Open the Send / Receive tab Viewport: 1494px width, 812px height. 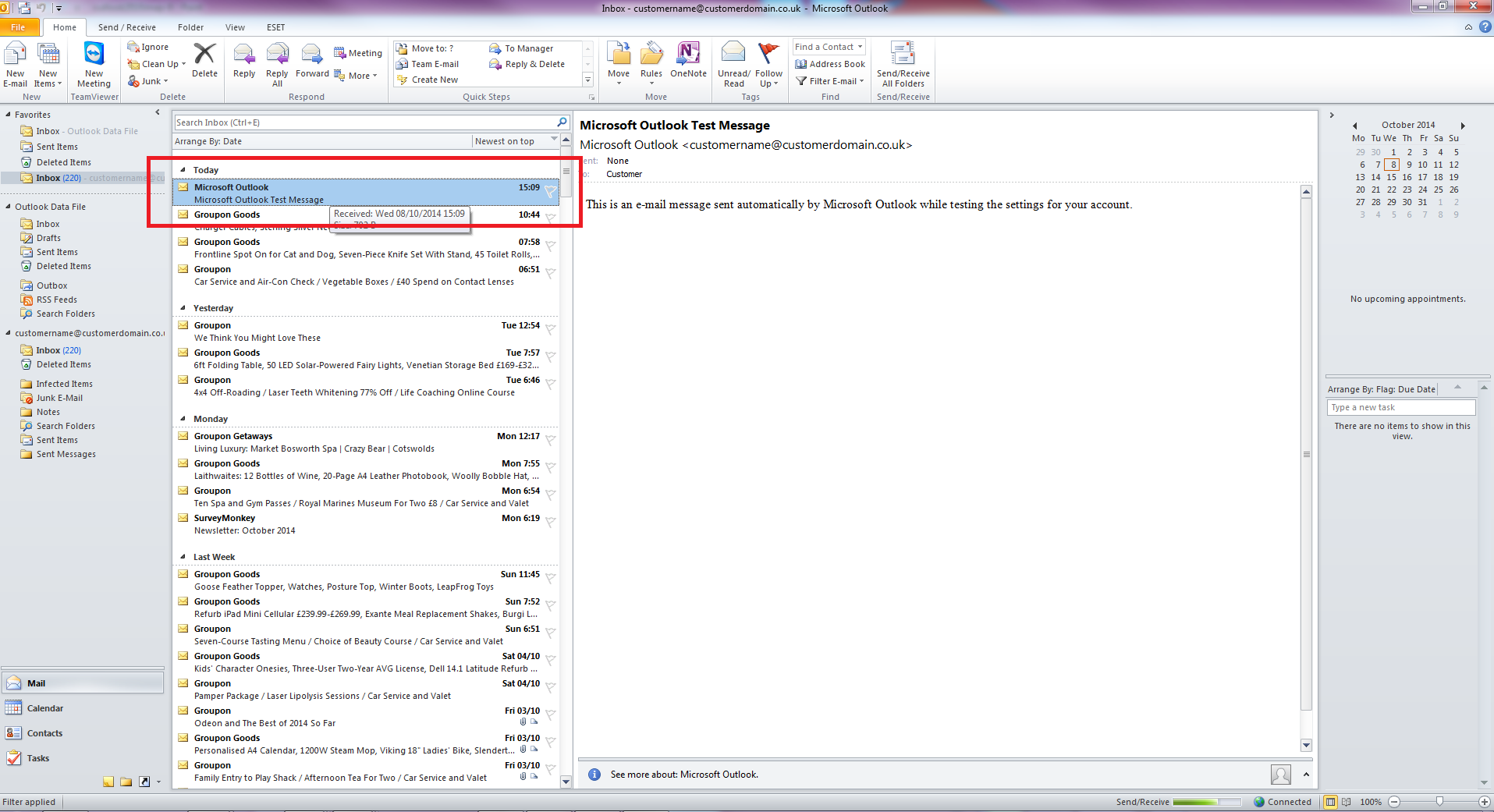pos(126,27)
